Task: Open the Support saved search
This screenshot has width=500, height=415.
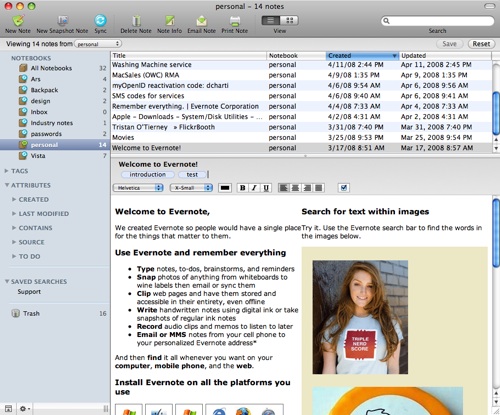Action: [29, 291]
